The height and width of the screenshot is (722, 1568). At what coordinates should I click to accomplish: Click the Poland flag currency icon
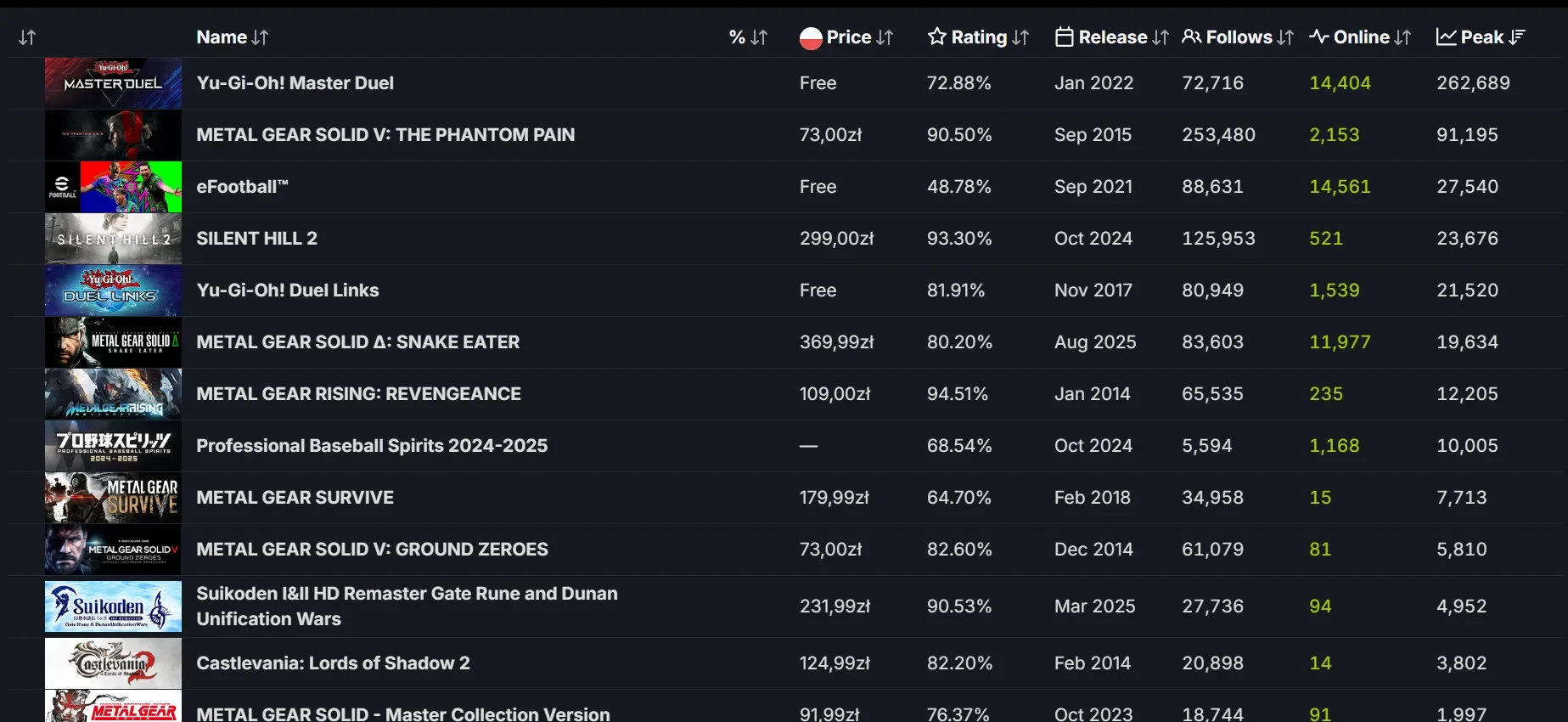pos(811,38)
